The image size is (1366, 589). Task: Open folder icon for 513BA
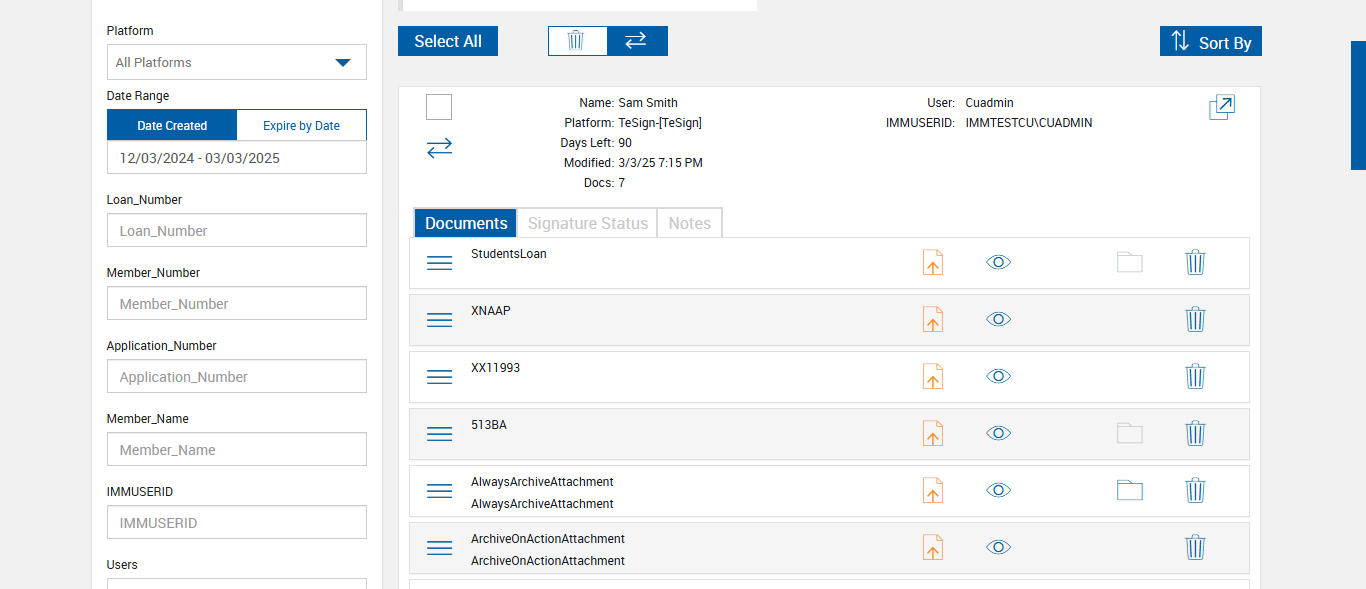coord(1130,434)
